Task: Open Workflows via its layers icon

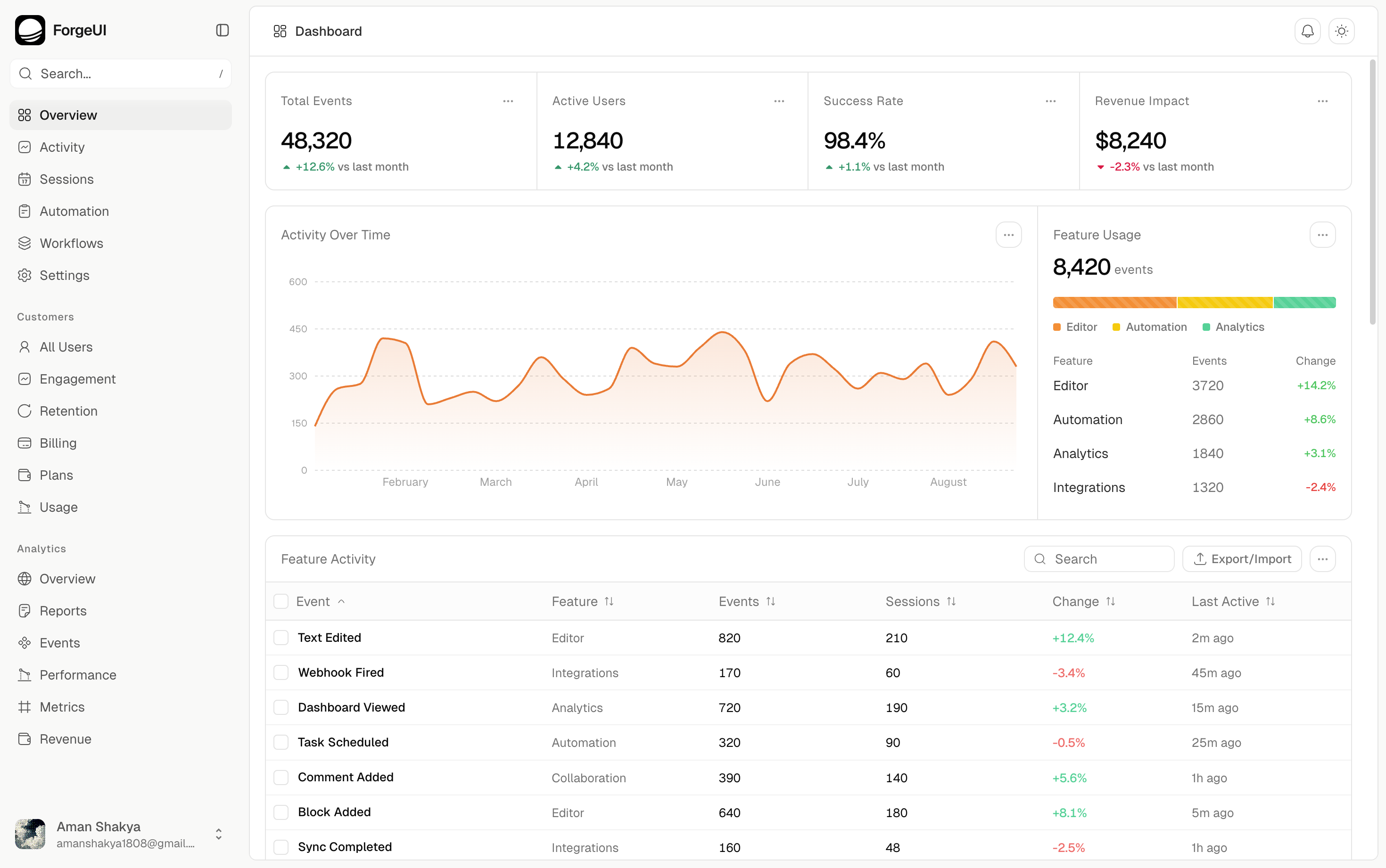Action: tap(24, 243)
